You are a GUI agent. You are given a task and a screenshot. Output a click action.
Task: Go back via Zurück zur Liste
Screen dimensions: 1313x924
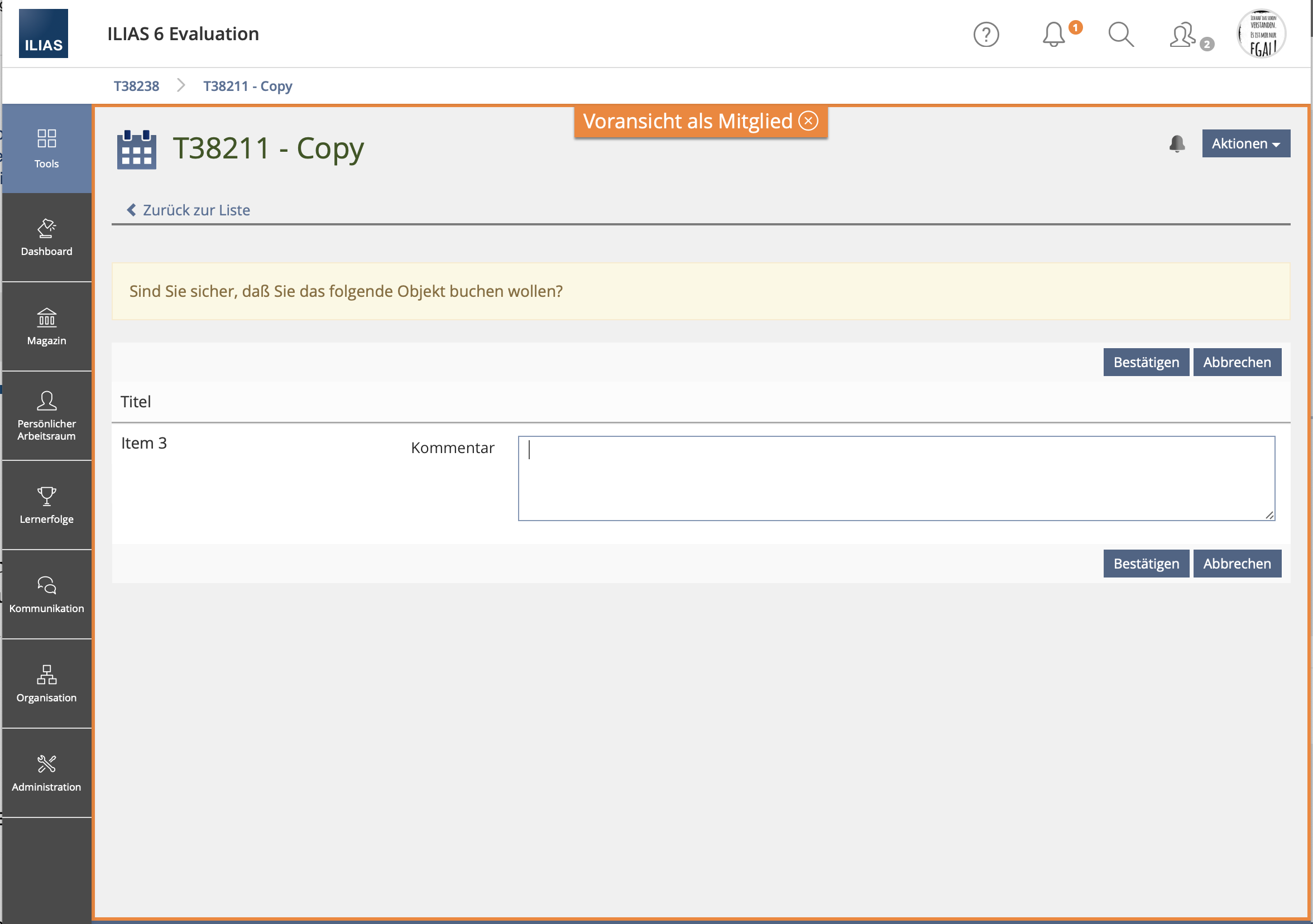point(189,210)
